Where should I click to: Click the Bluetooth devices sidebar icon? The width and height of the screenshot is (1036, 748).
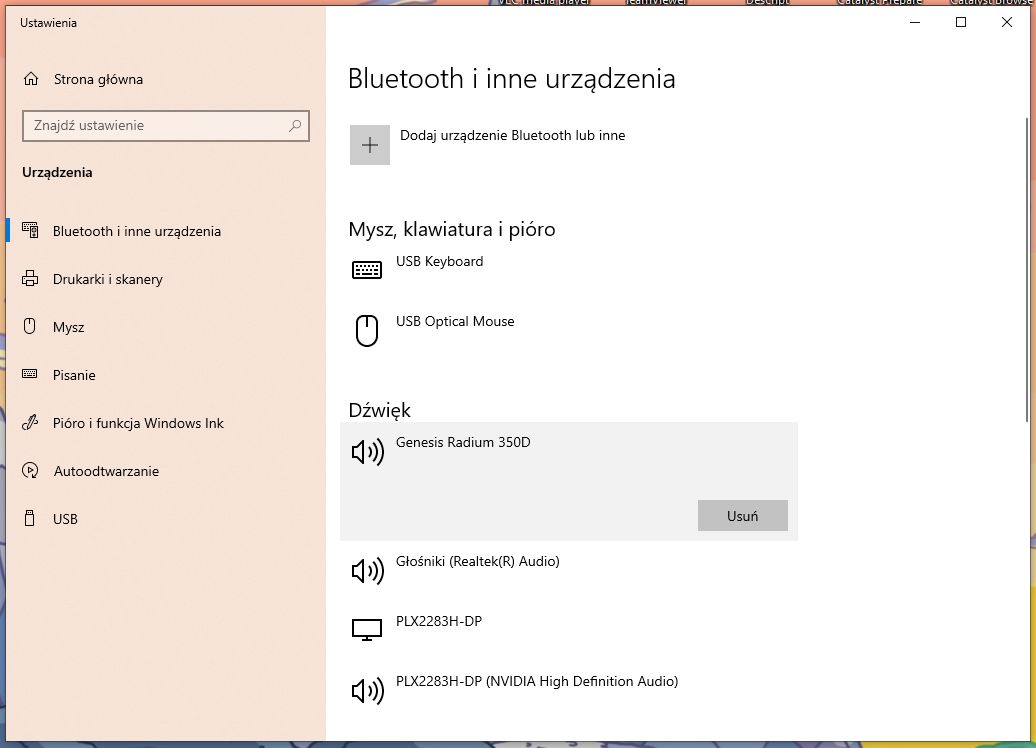pyautogui.click(x=30, y=231)
